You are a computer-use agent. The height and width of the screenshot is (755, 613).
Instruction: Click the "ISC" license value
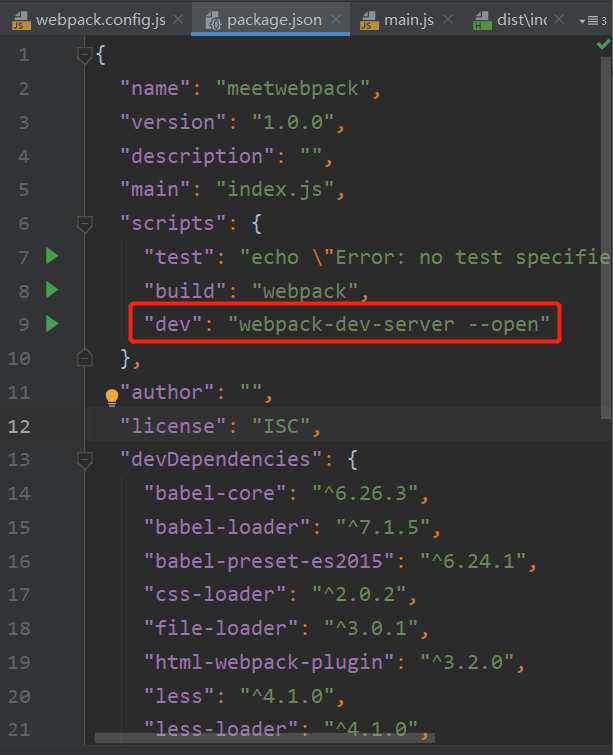coord(281,427)
